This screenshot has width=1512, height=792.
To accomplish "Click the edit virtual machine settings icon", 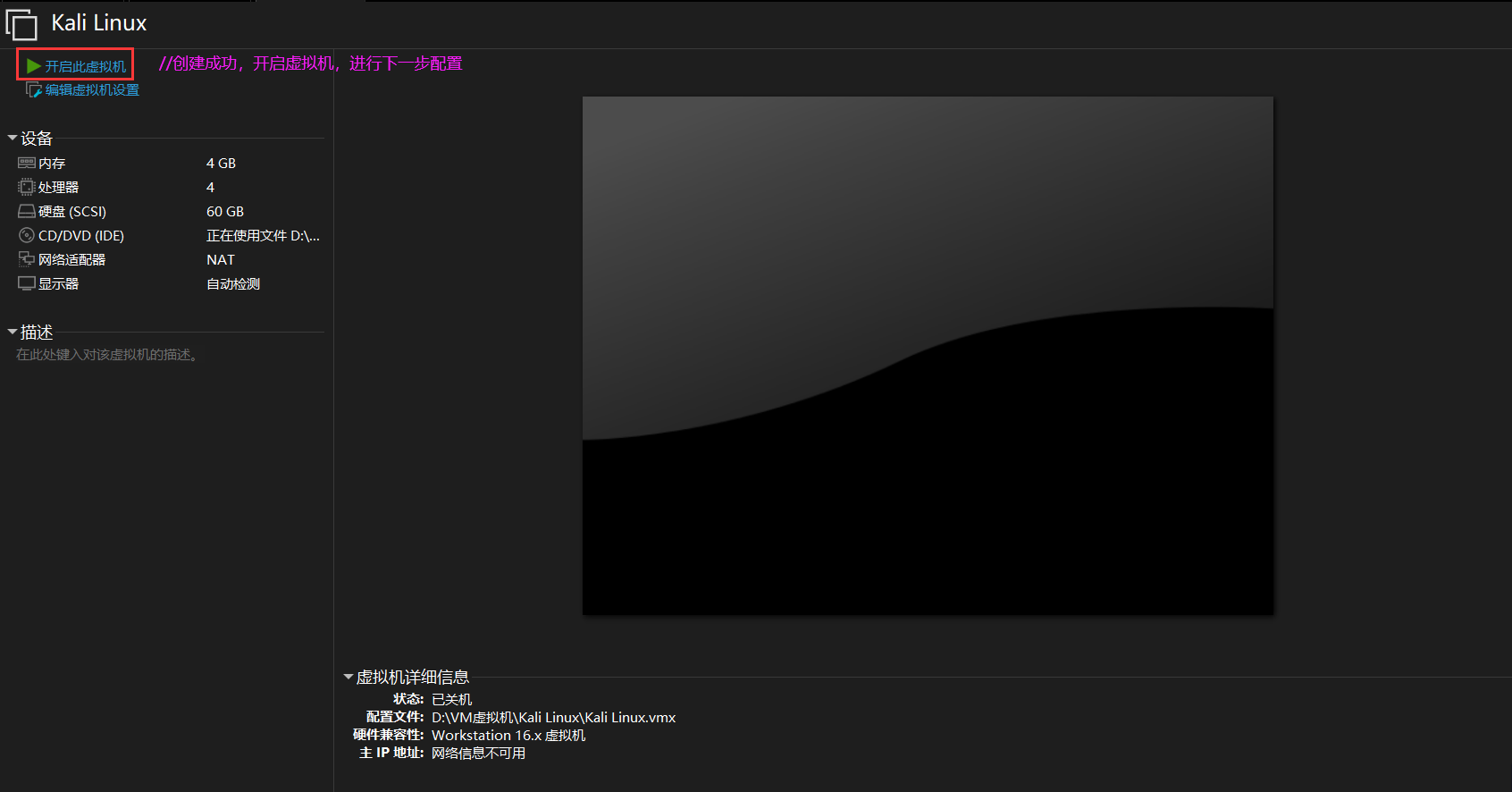I will coord(34,90).
